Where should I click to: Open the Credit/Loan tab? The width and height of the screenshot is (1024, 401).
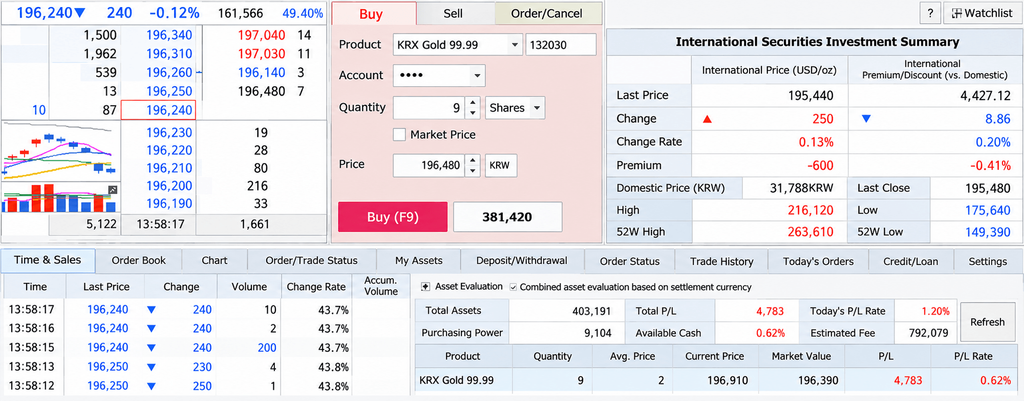[910, 261]
